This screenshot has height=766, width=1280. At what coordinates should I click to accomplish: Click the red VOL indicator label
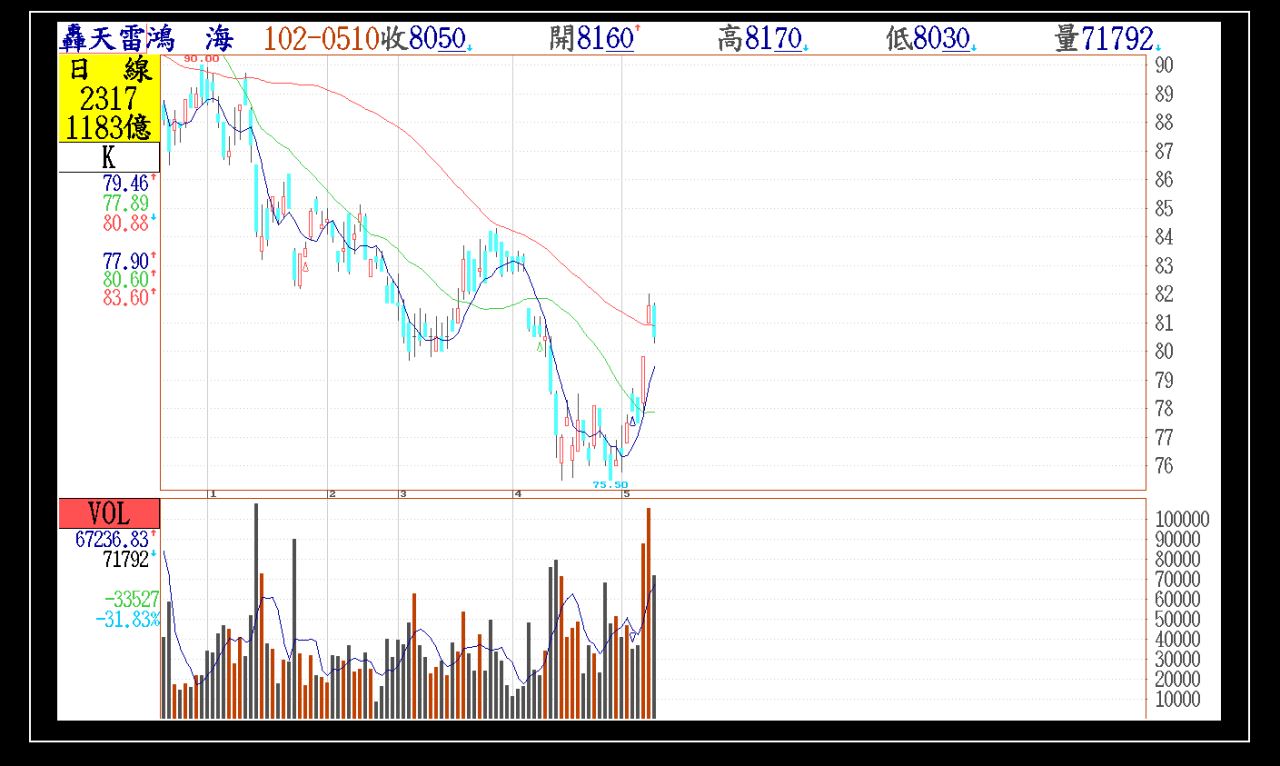108,514
